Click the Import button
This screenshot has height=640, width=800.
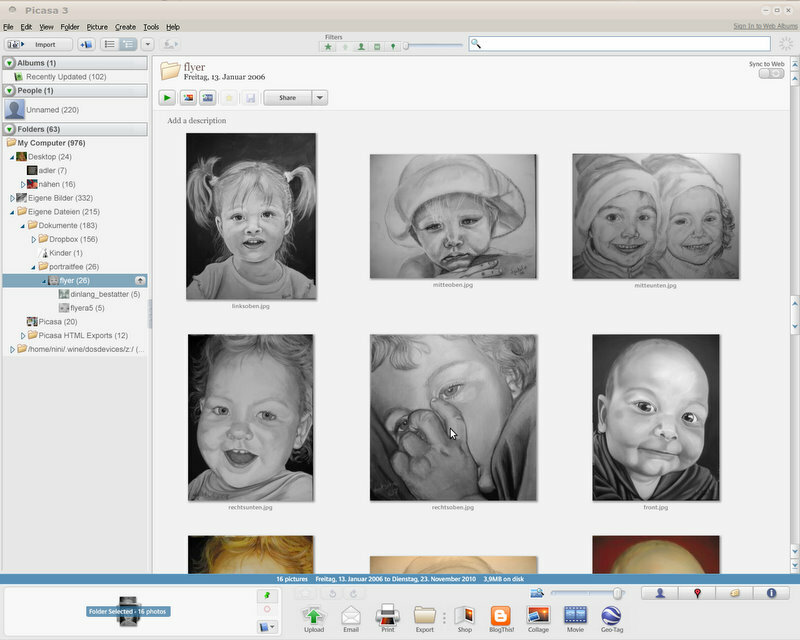tap(38, 44)
